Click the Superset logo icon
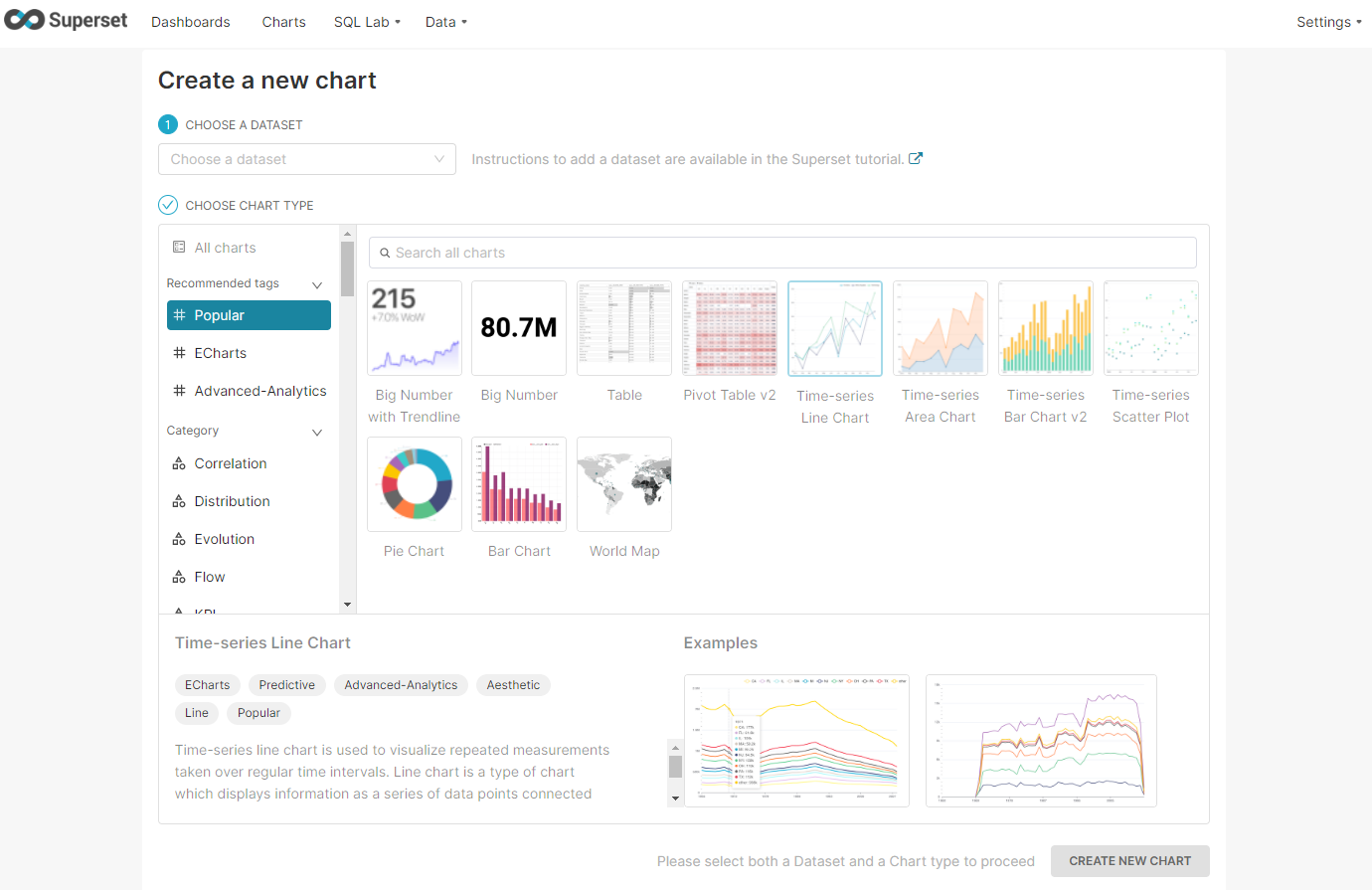 [x=25, y=21]
